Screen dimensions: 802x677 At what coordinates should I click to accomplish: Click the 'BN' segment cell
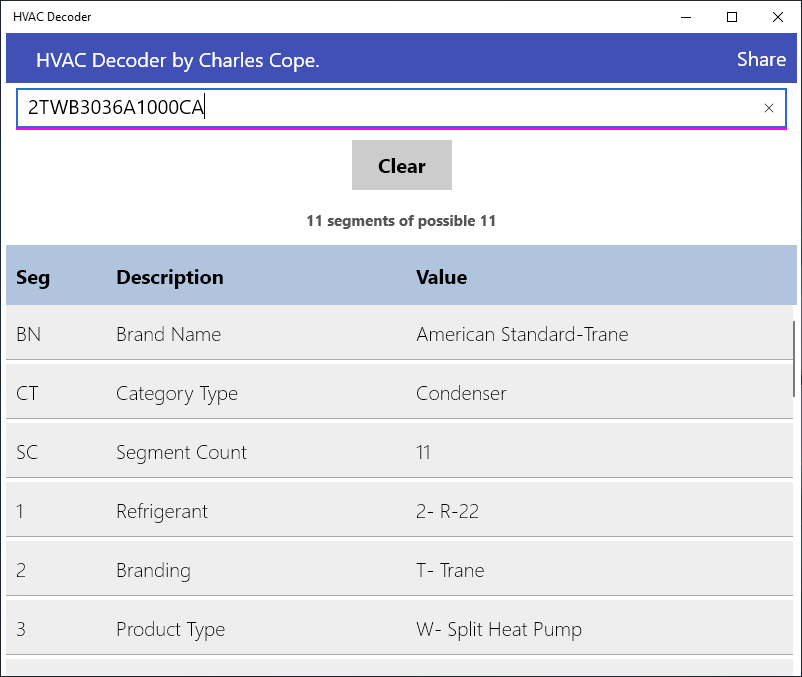pos(29,334)
